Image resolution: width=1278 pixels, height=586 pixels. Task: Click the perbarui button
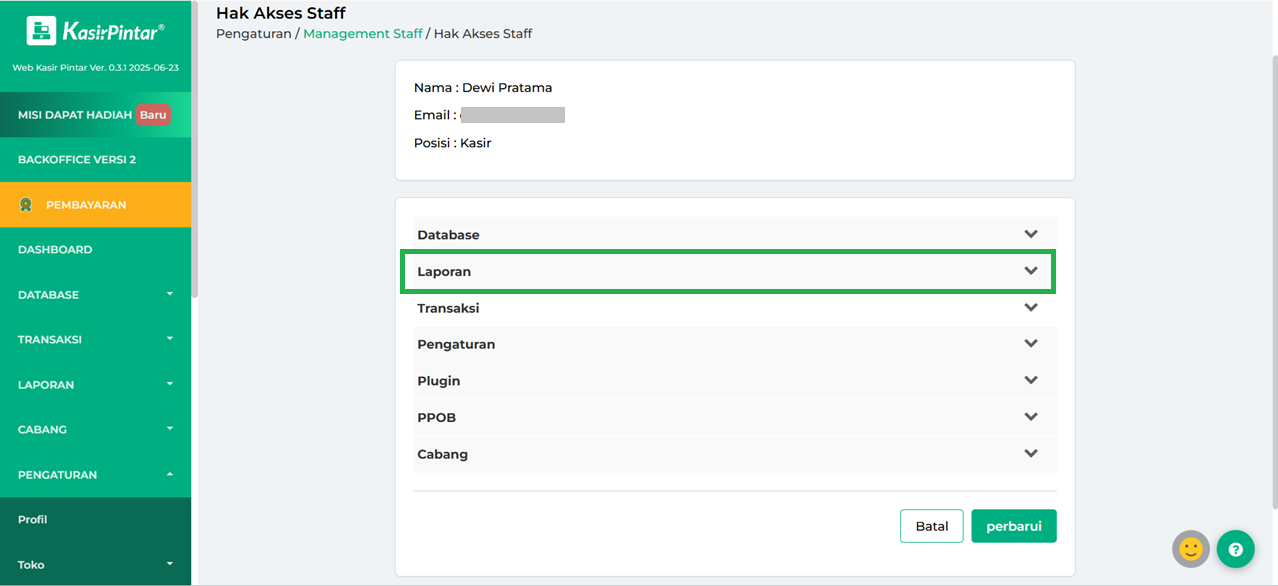(x=1013, y=526)
